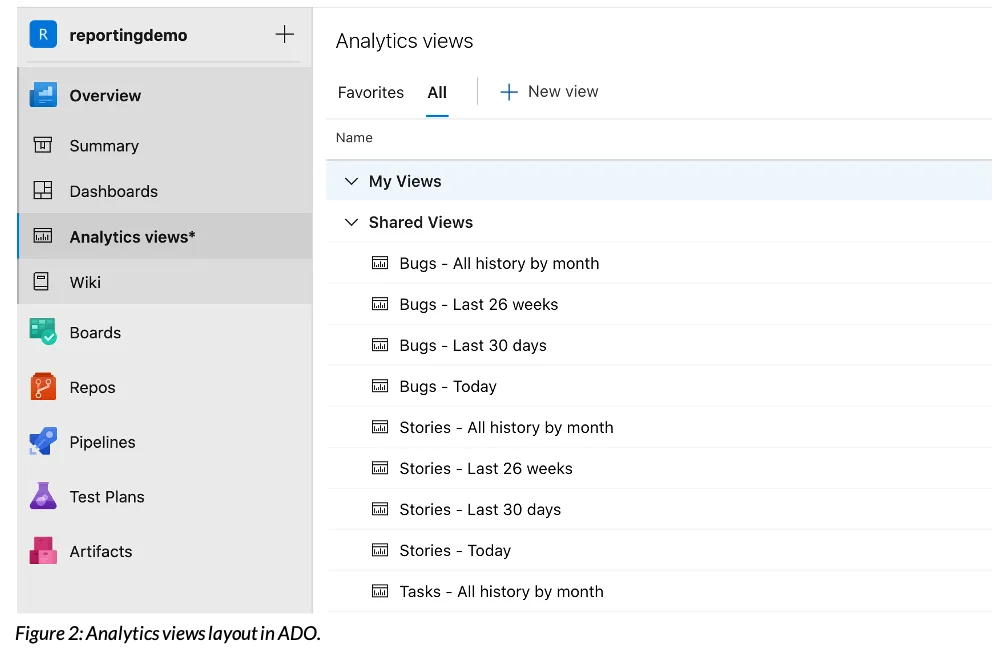Viewport: 993px width, 656px height.
Task: Click icon of Stories - Last 26 weeks
Action: pos(380,468)
